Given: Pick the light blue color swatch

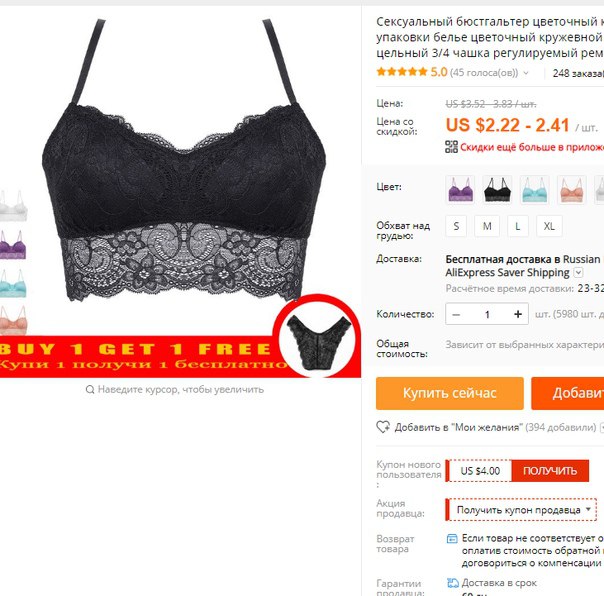Looking at the screenshot, I should (x=535, y=189).
